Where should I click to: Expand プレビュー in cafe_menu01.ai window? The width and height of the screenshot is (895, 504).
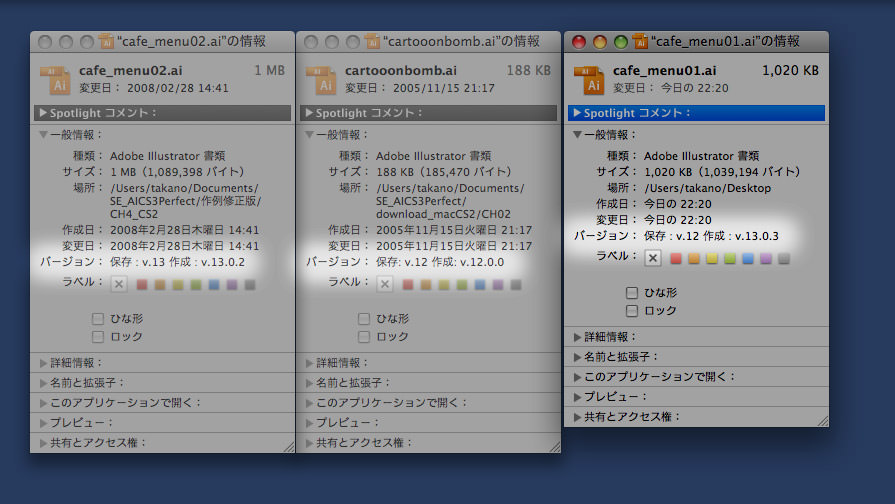(x=577, y=397)
